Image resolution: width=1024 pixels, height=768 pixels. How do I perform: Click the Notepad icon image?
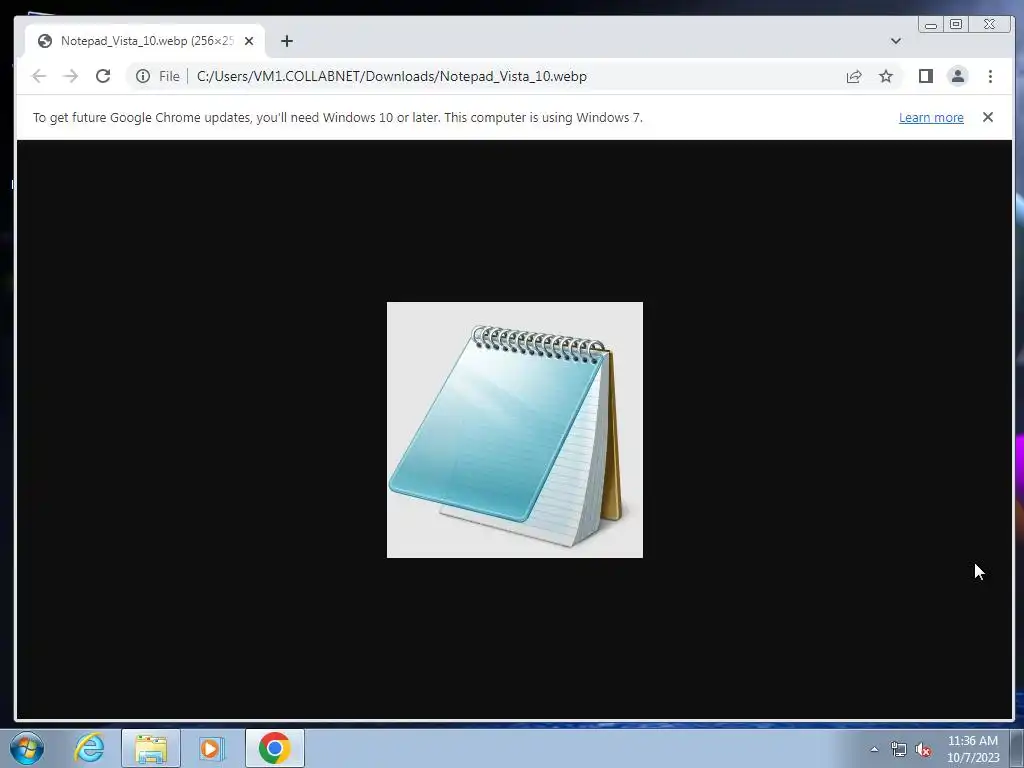tap(515, 430)
